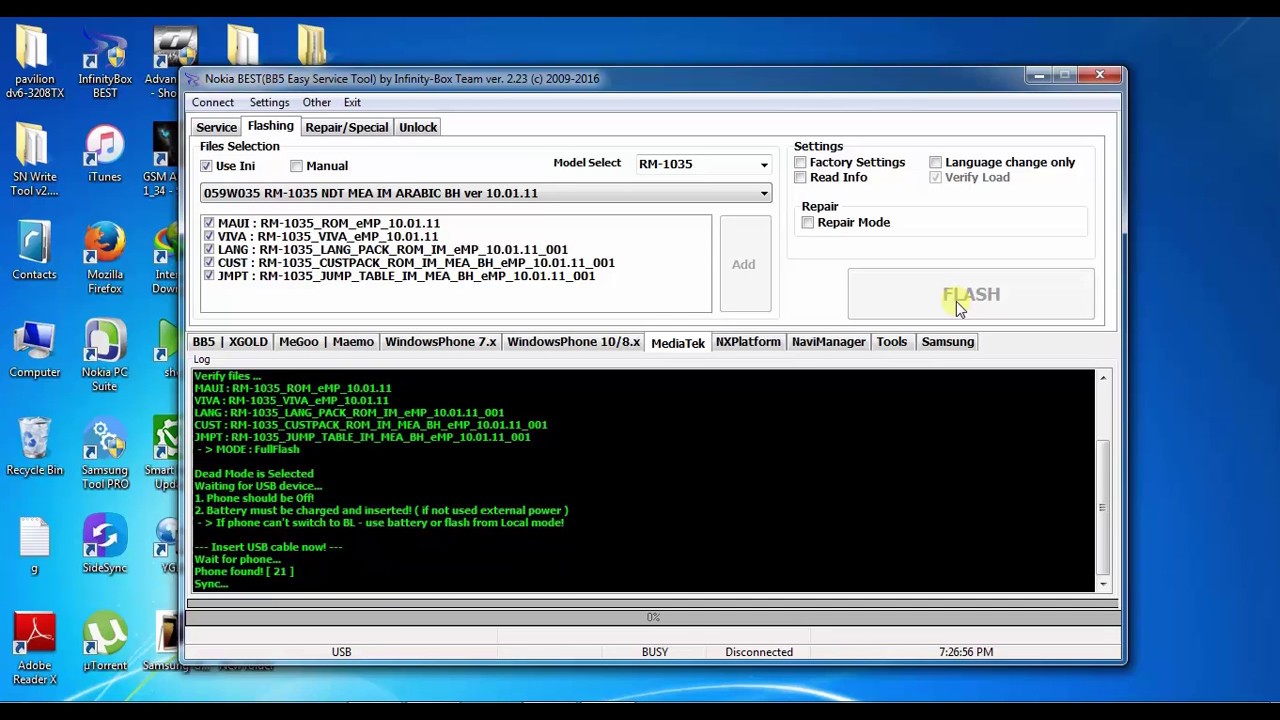Click the BUSY status indicator

coord(655,652)
